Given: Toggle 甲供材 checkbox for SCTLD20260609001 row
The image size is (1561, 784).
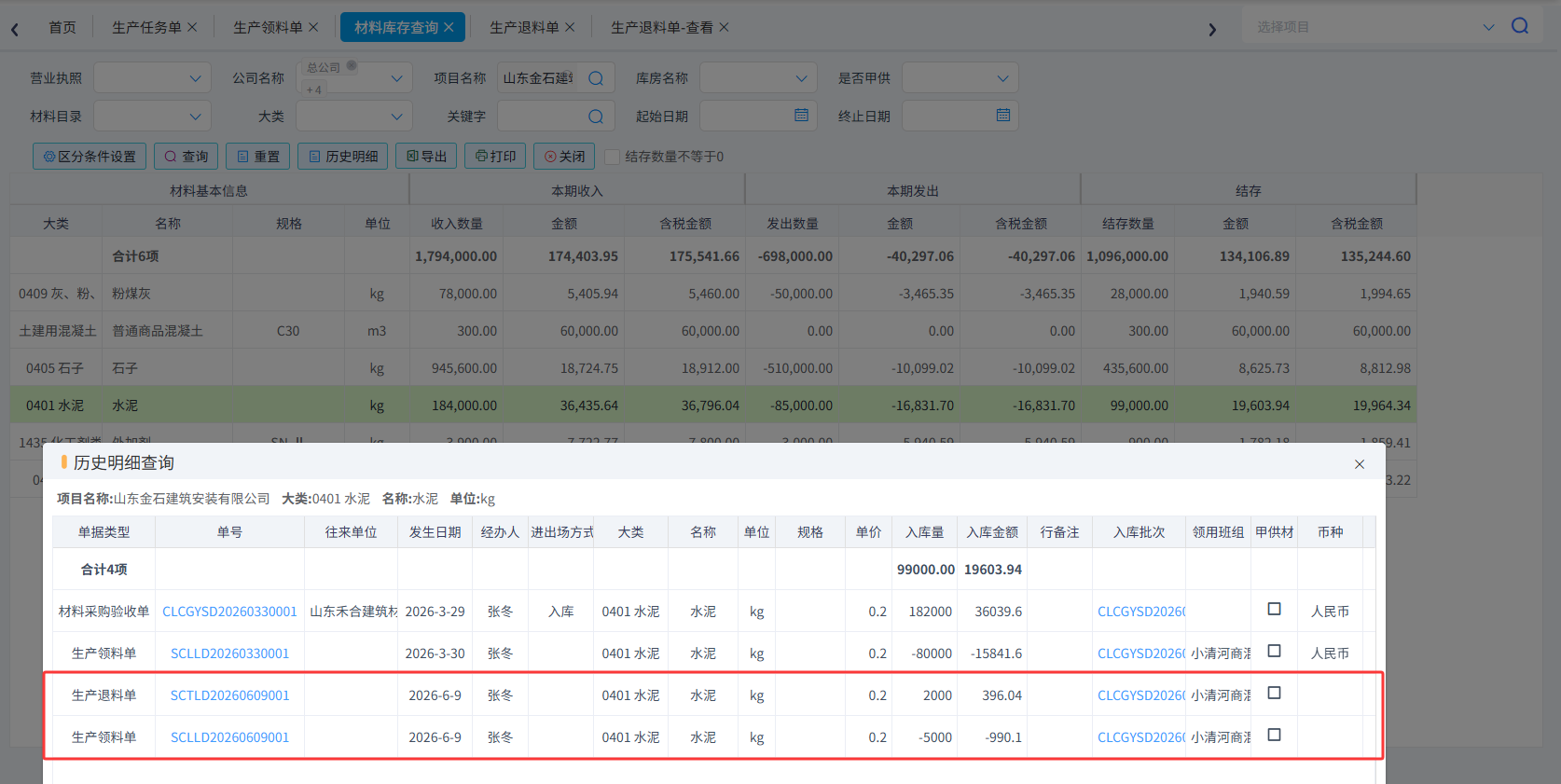Looking at the screenshot, I should point(1274,693).
